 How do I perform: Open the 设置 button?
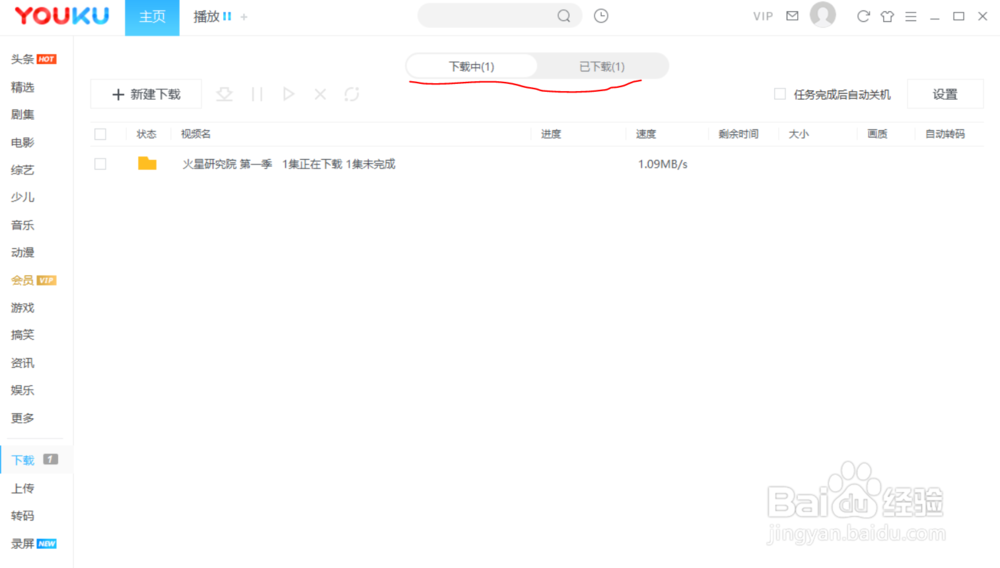pos(945,94)
